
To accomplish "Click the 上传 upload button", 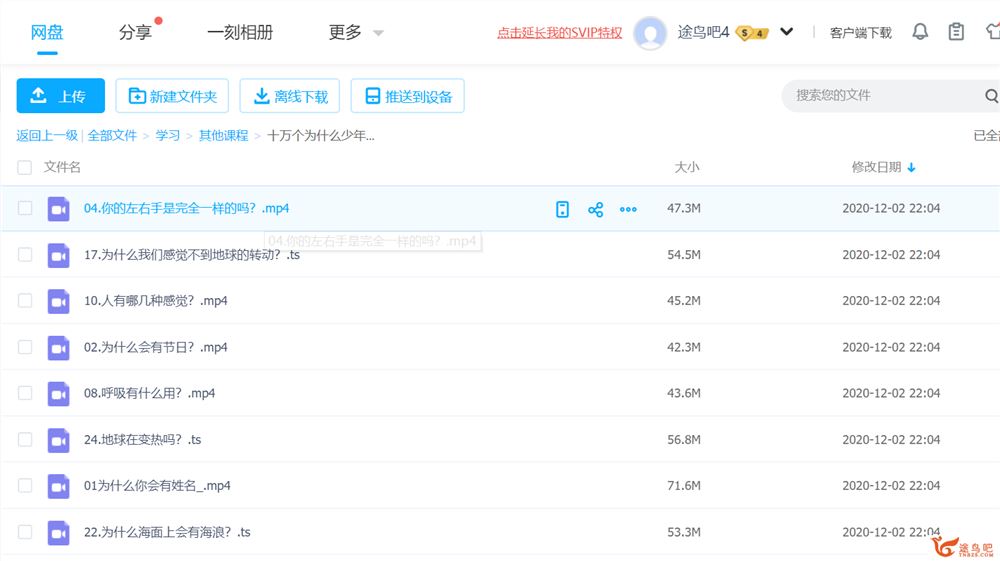I will 60,96.
